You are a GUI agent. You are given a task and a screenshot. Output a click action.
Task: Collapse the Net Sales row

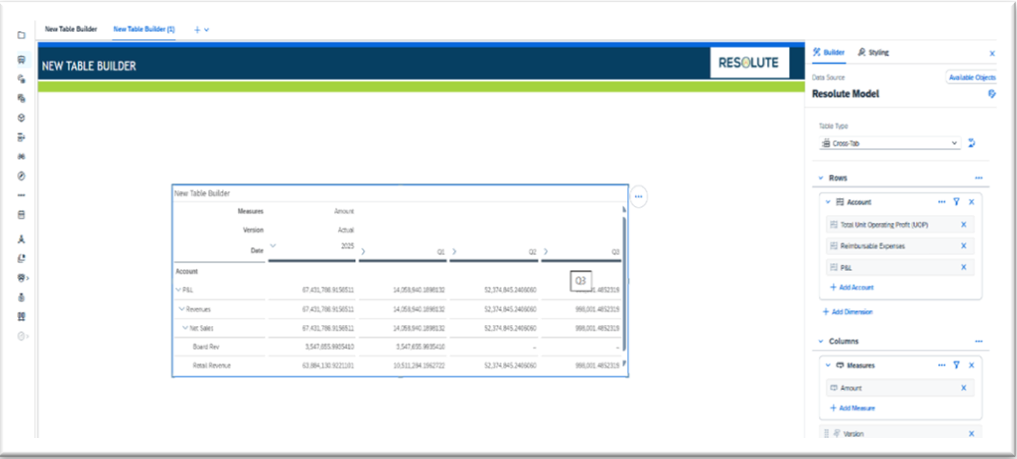185,328
